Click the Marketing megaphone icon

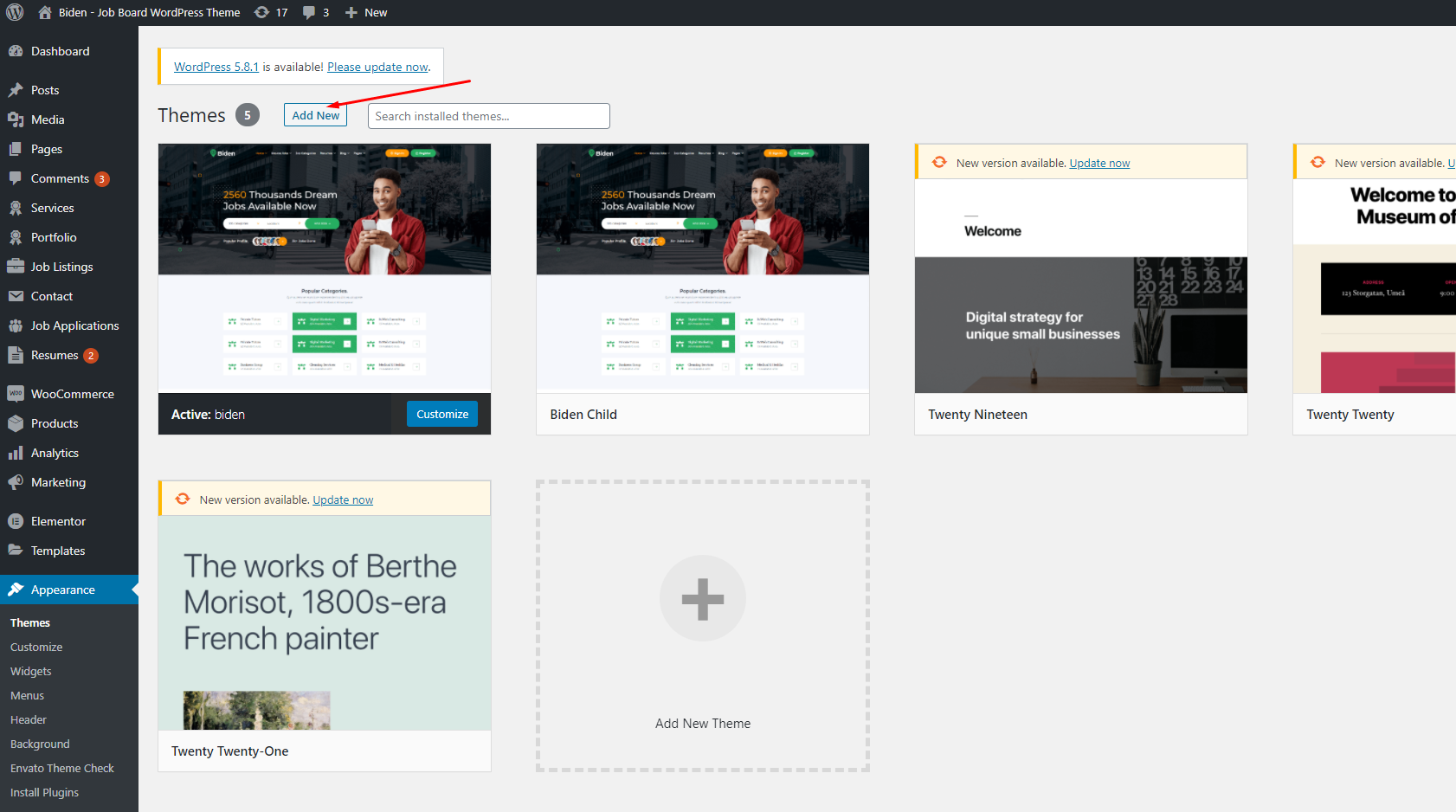pyautogui.click(x=16, y=482)
